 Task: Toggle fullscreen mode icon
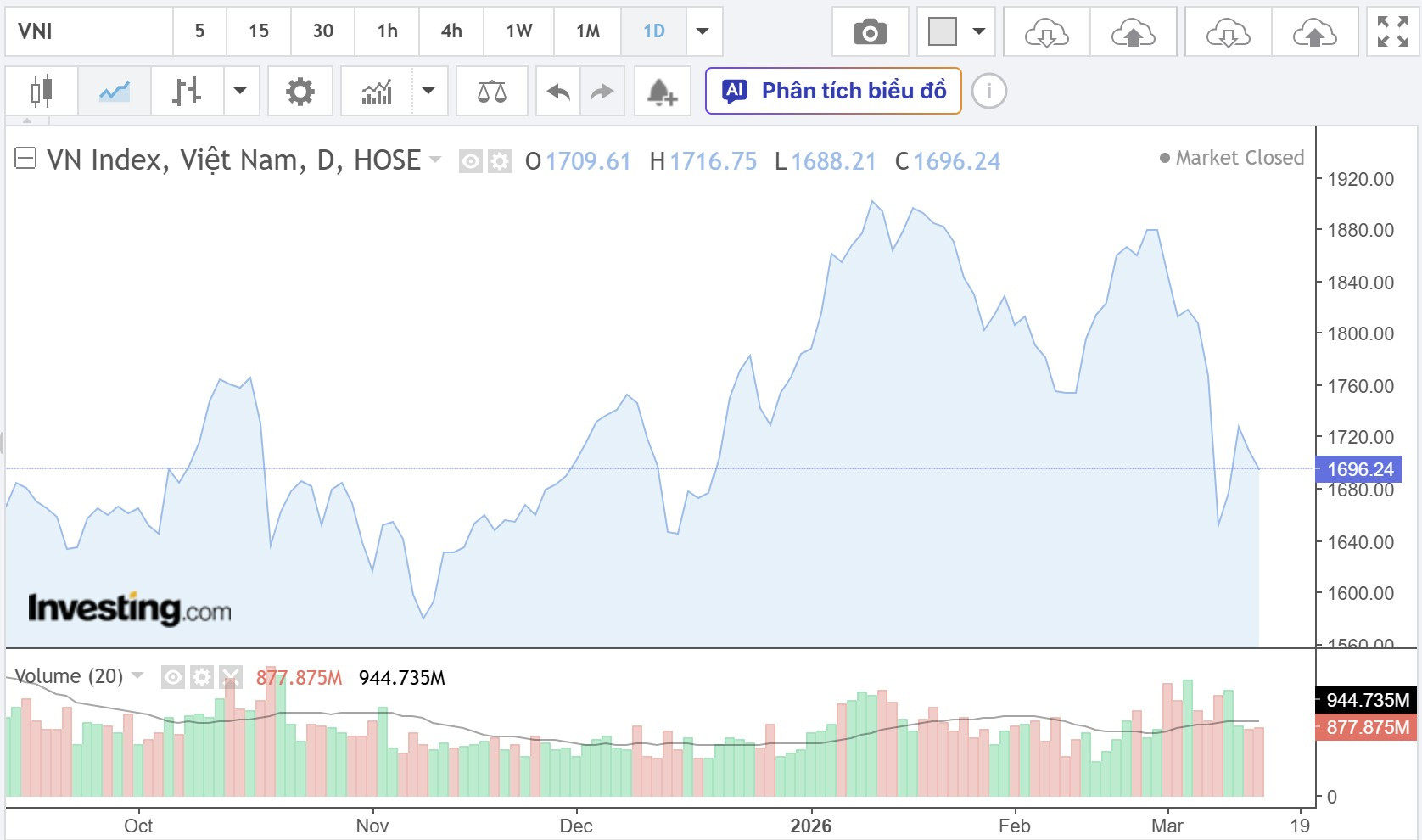(1392, 32)
